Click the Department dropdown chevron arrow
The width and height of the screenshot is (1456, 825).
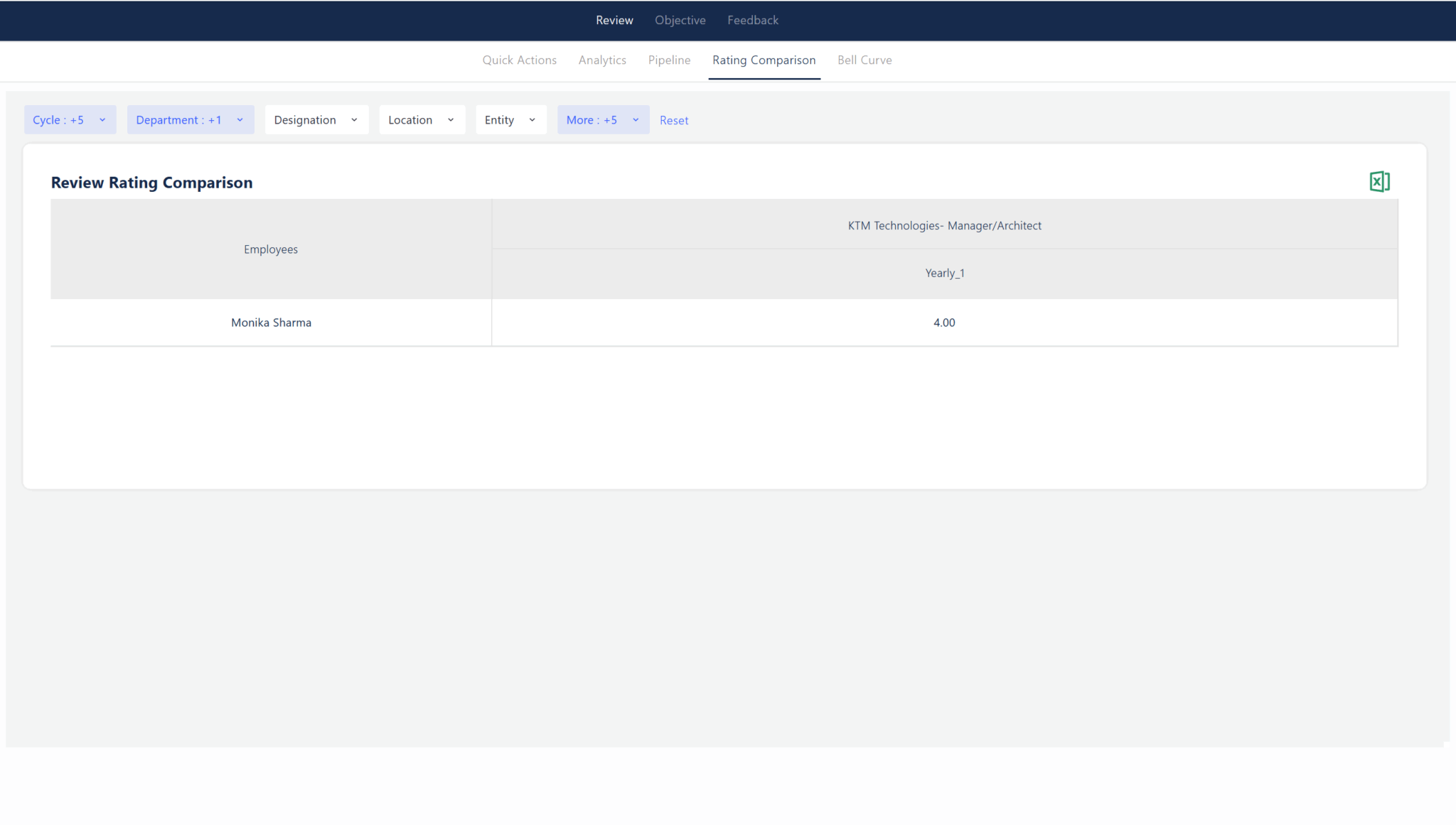pos(240,119)
